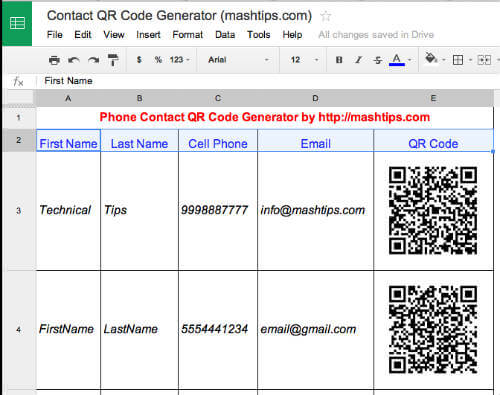Open the File menu

coord(55,35)
